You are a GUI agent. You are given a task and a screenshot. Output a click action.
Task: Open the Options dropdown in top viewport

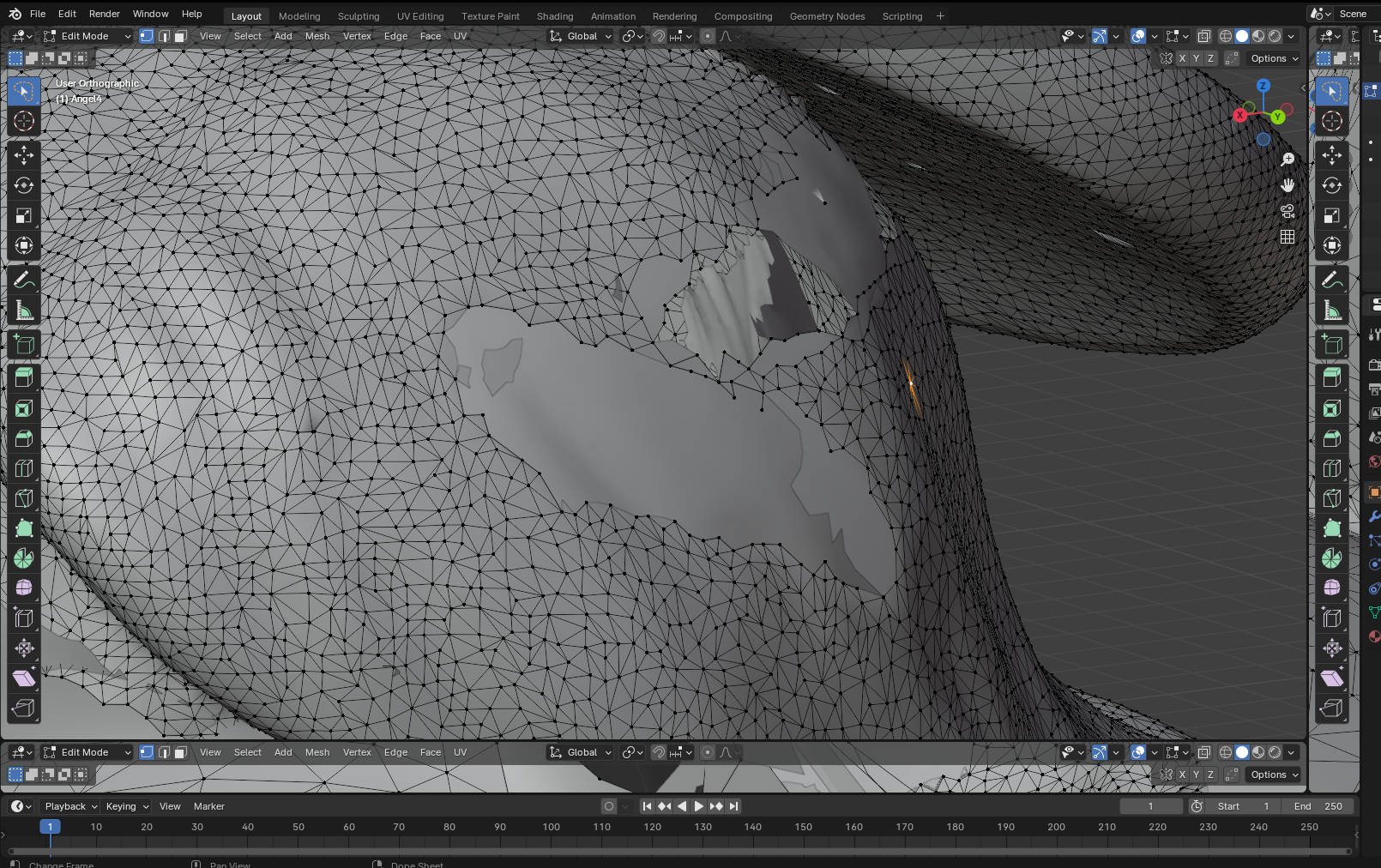pos(1274,58)
